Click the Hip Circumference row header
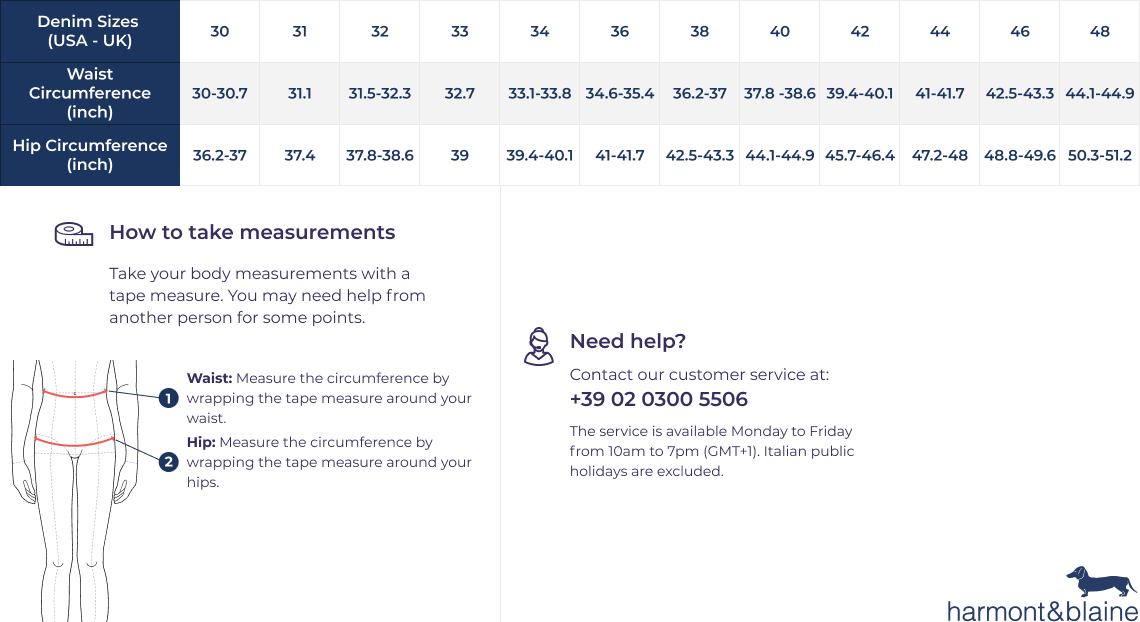The height and width of the screenshot is (622, 1140). [90, 155]
